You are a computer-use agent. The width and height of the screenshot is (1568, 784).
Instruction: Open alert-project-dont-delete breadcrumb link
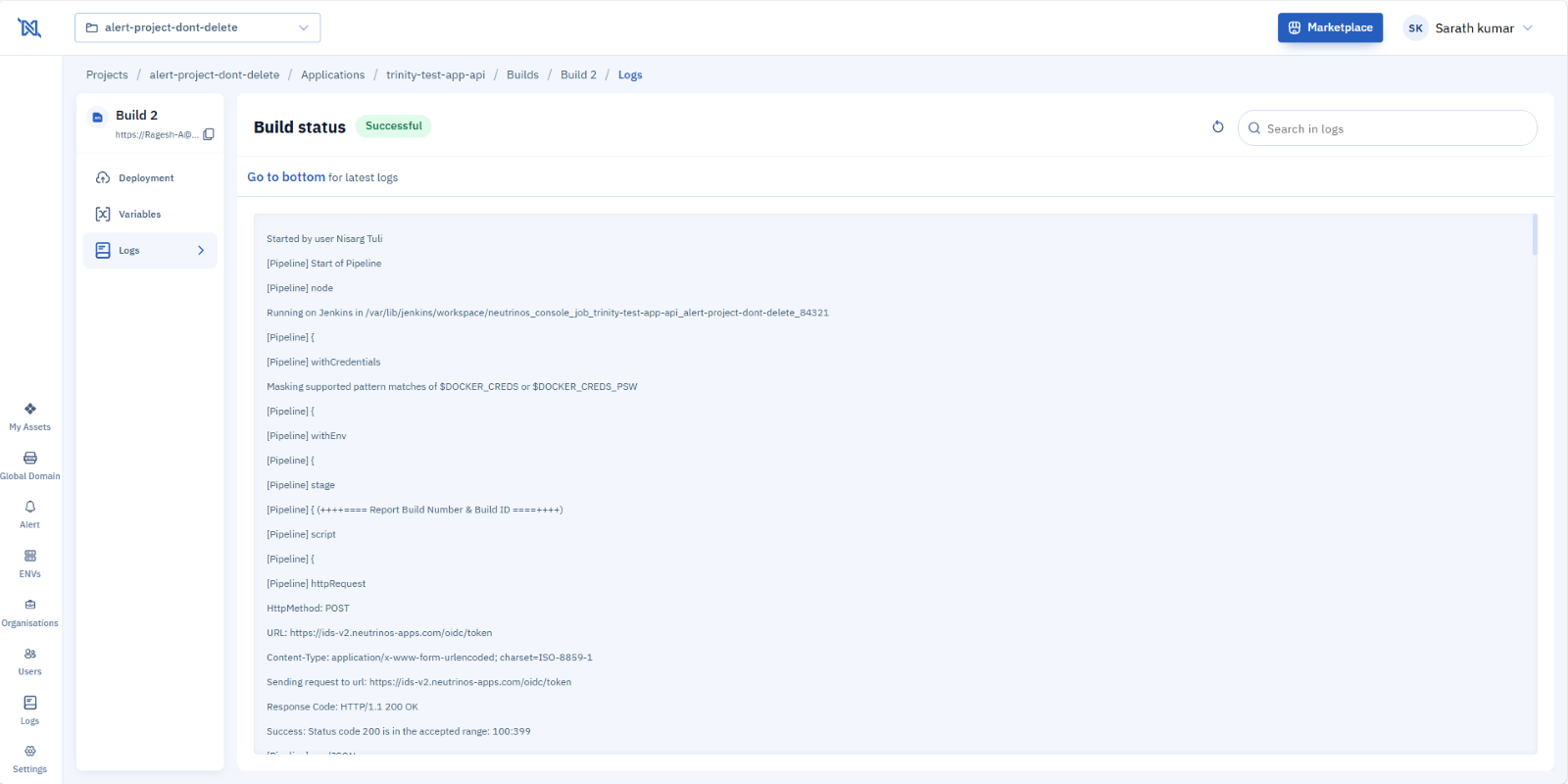214,74
